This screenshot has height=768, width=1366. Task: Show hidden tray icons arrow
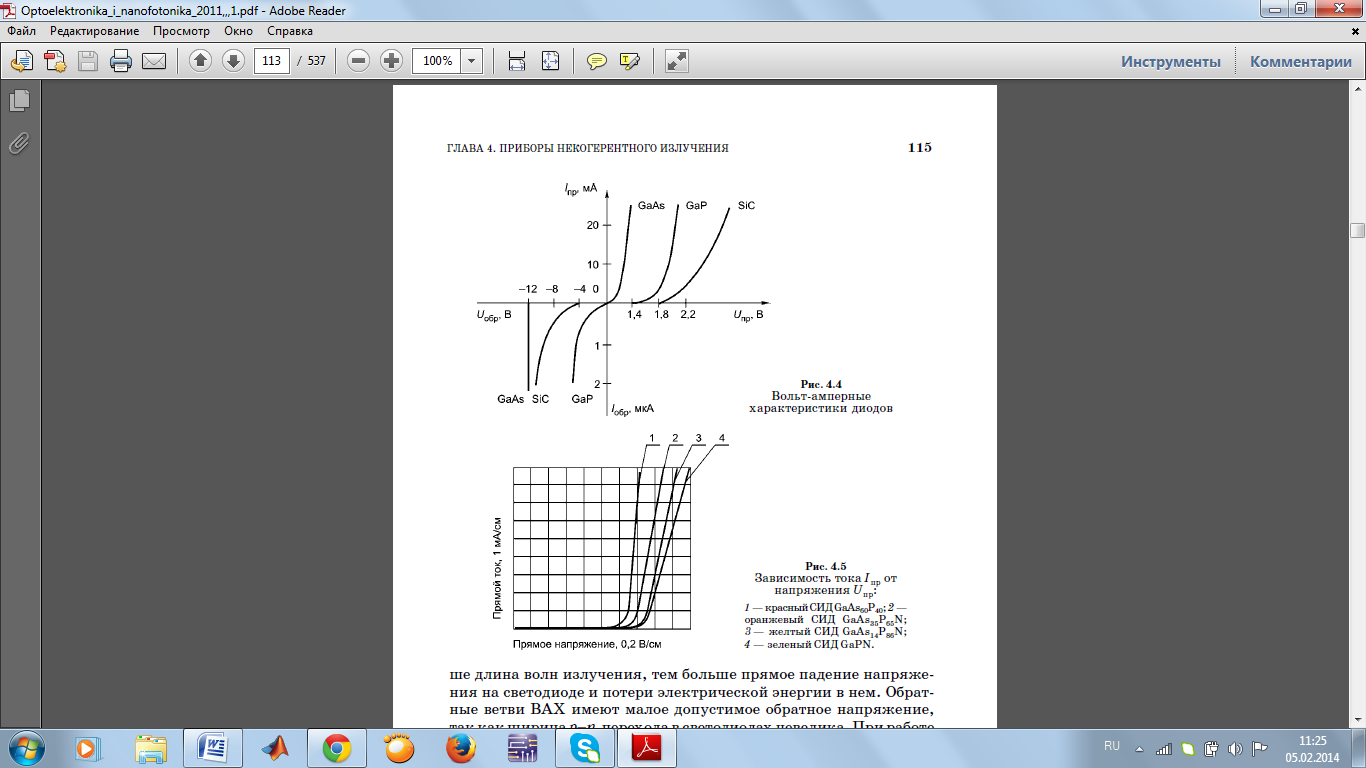1139,747
